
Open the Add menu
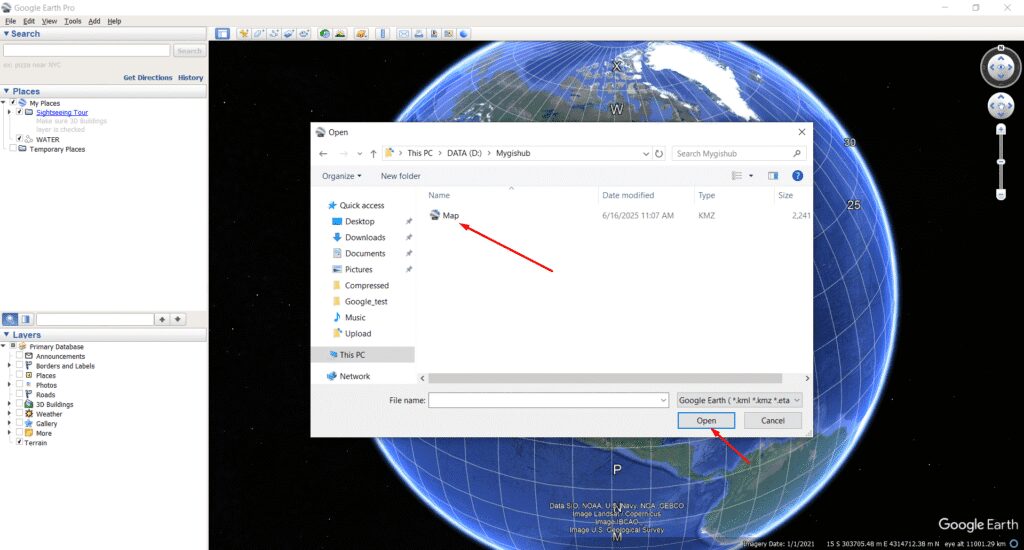tap(94, 21)
